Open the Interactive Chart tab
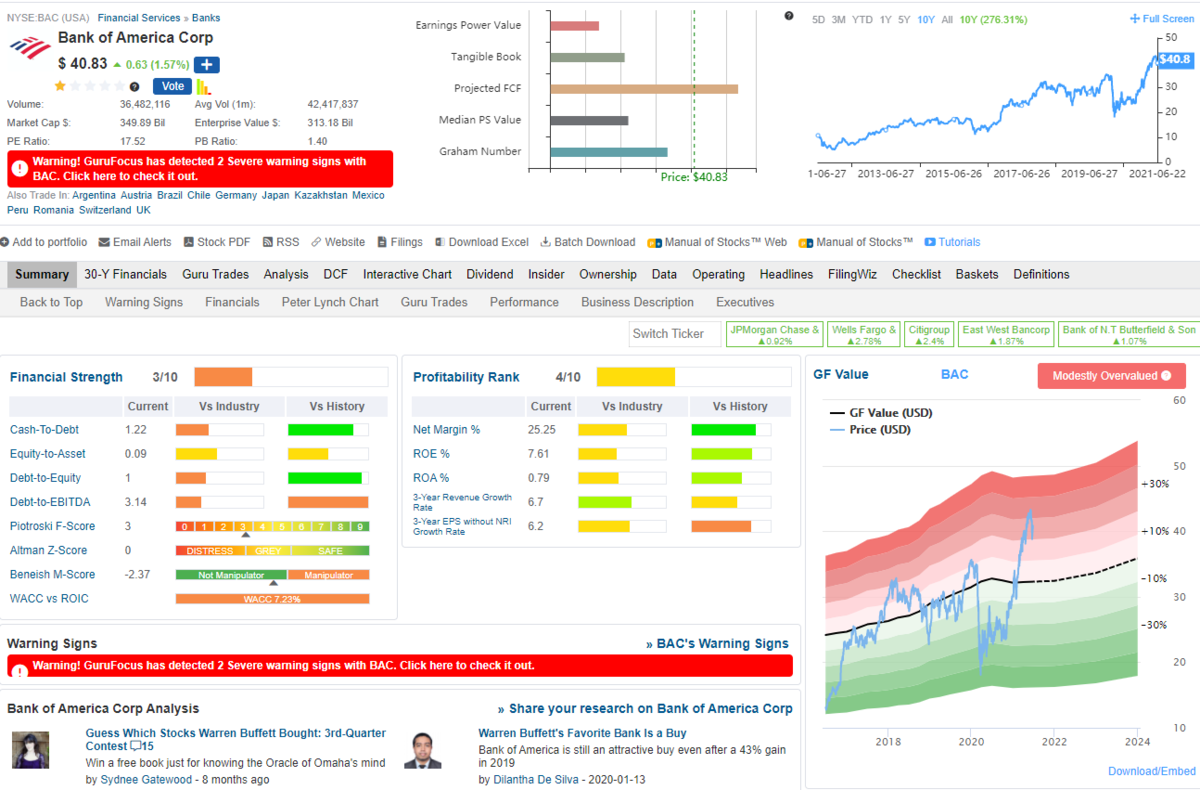The height and width of the screenshot is (790, 1200). pos(407,274)
